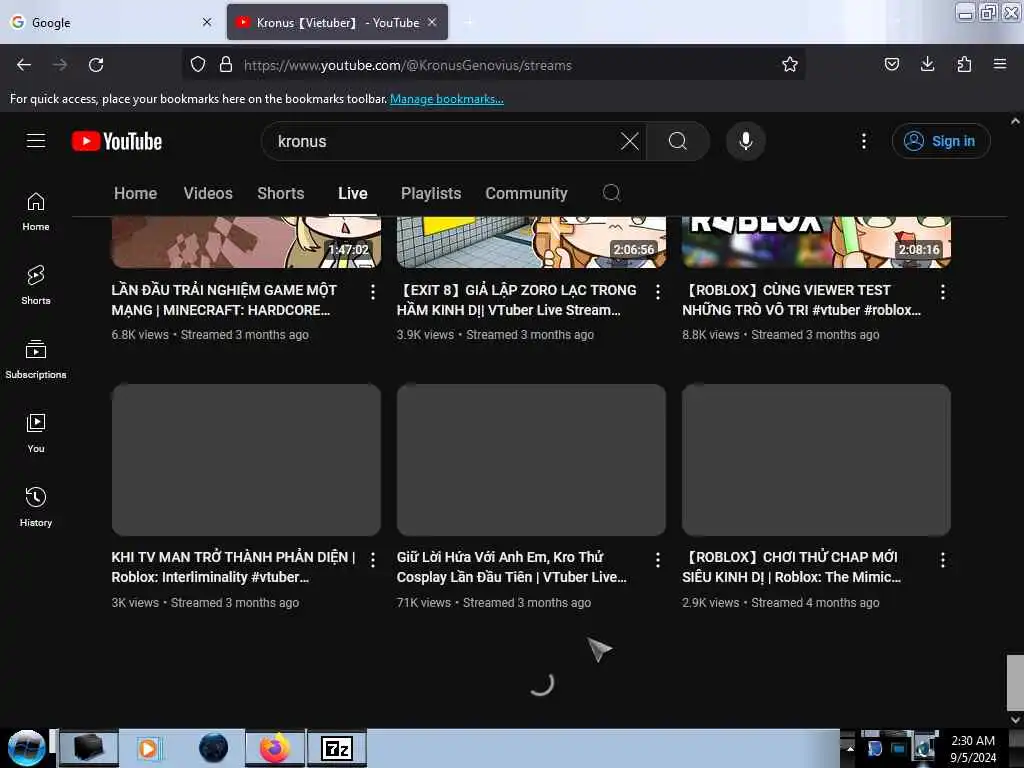The width and height of the screenshot is (1024, 768).
Task: Click the 1:47:02 Minecraft thumbnail
Action: coord(246,242)
